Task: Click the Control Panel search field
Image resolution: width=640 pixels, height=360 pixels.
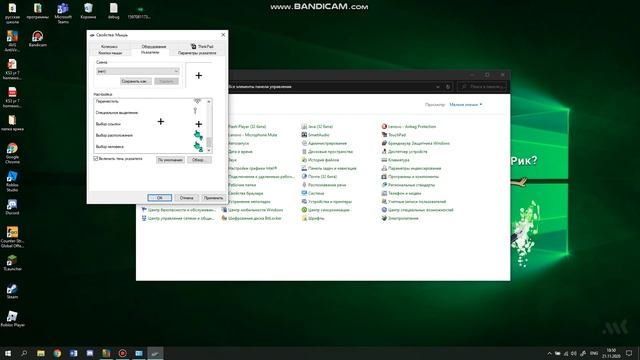Action: coord(482,87)
